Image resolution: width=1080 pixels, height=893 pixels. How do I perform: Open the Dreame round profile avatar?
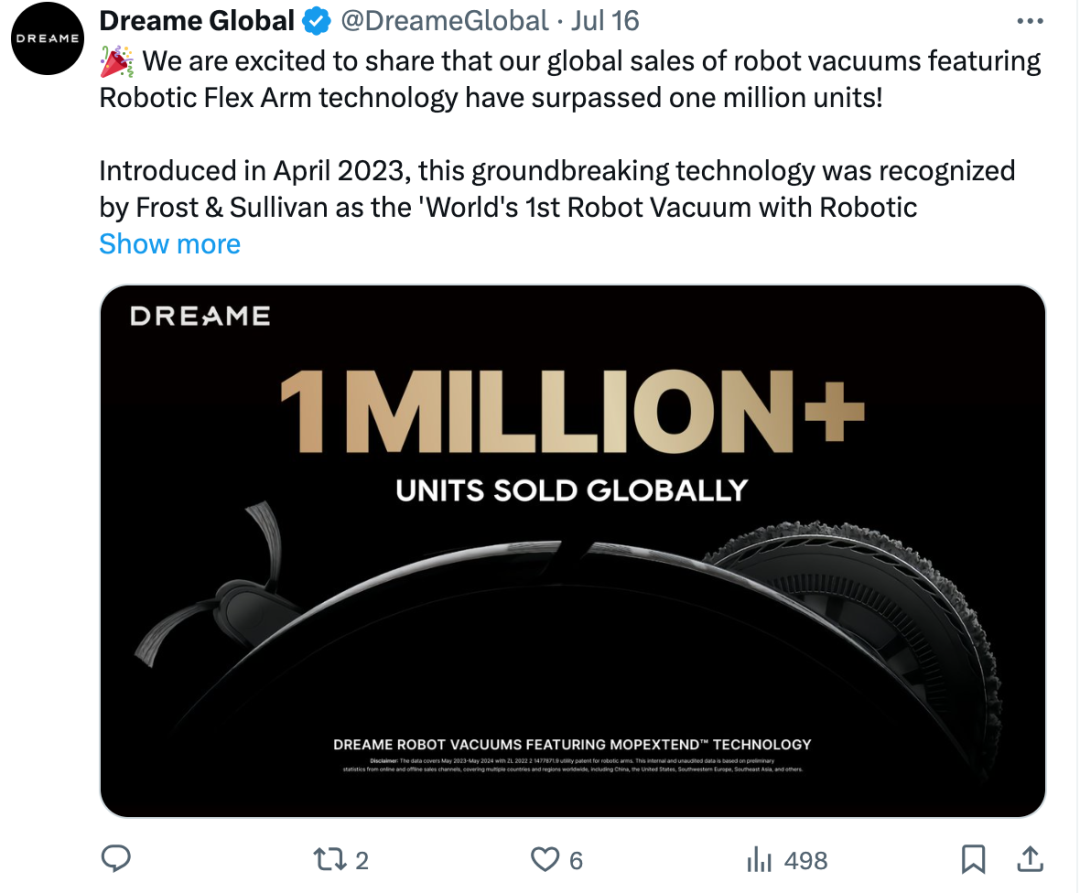48,39
